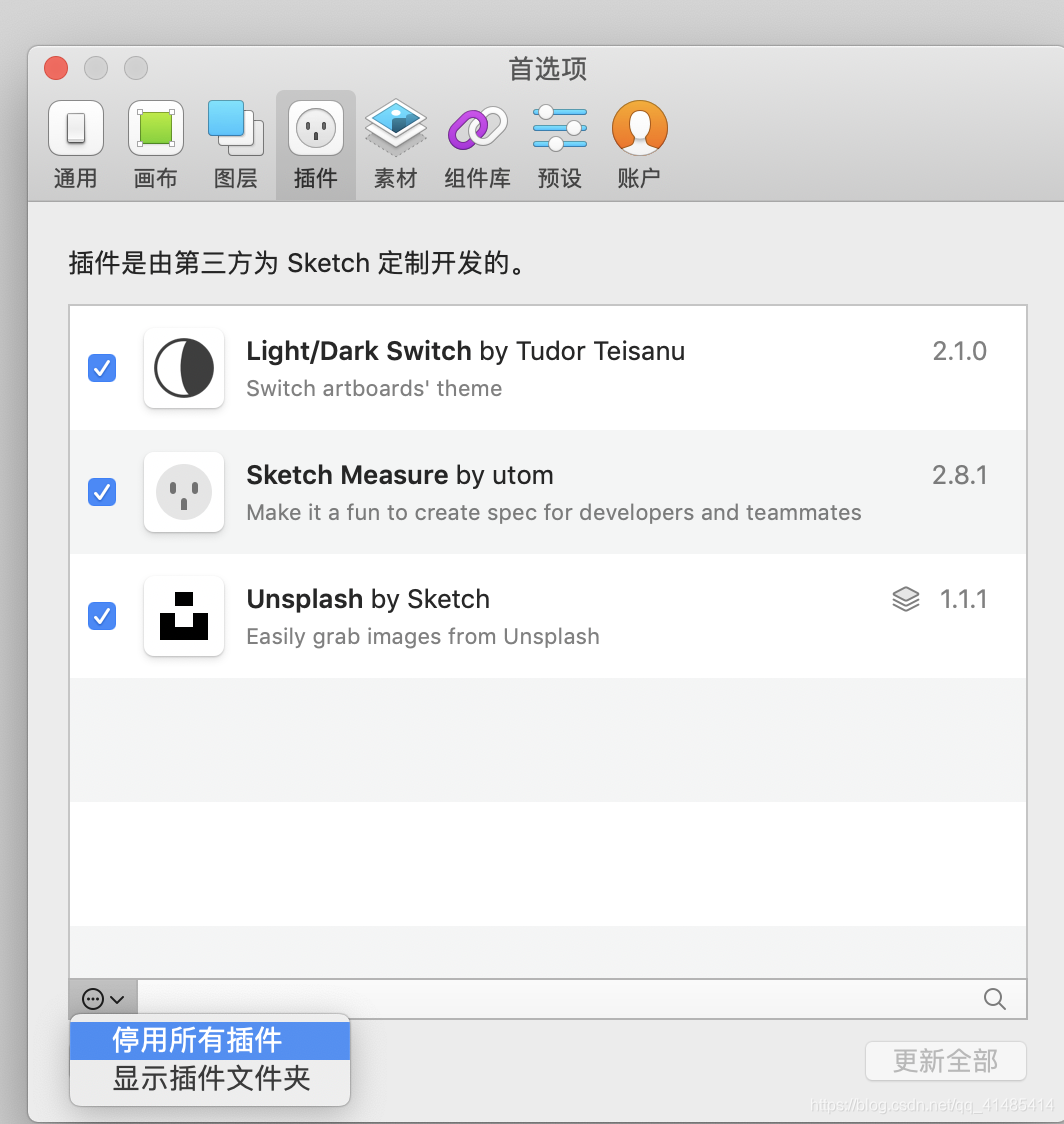Screen dimensions: 1064x1124
Task: Open the 组件库 (Libraries) tab
Action: 478,146
